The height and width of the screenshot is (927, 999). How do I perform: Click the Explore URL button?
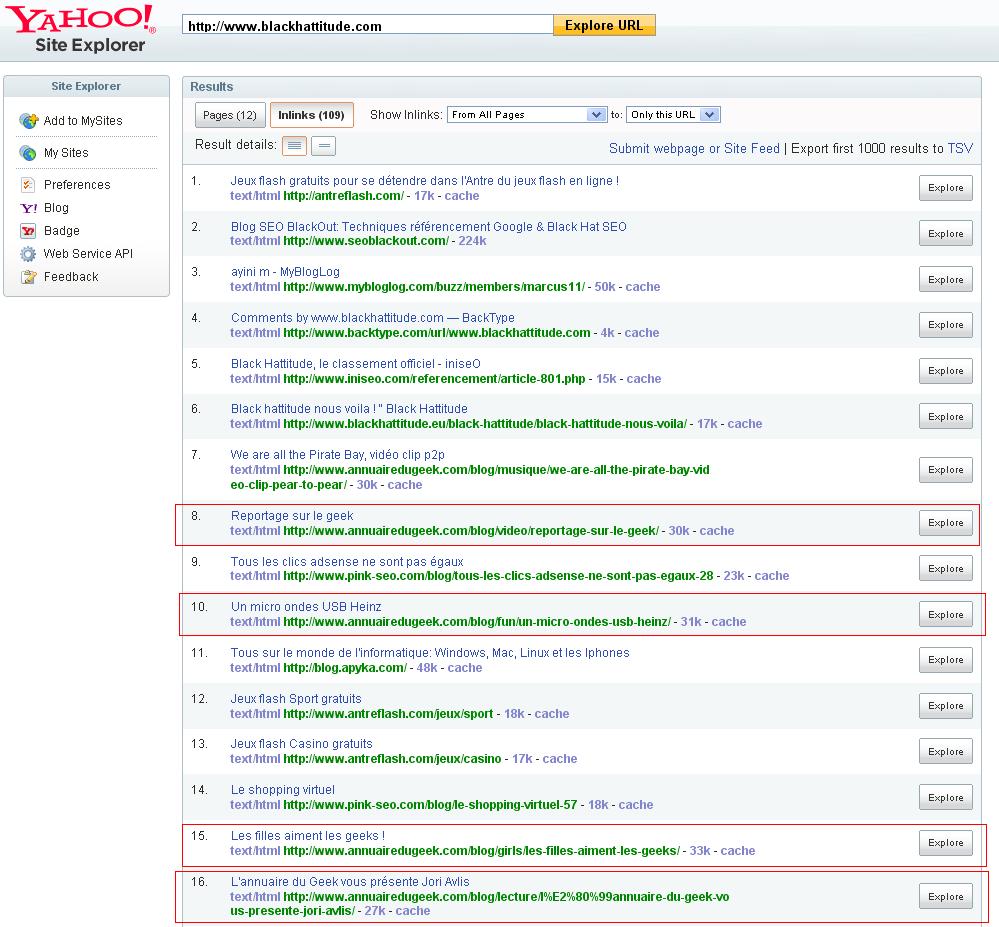(x=604, y=25)
